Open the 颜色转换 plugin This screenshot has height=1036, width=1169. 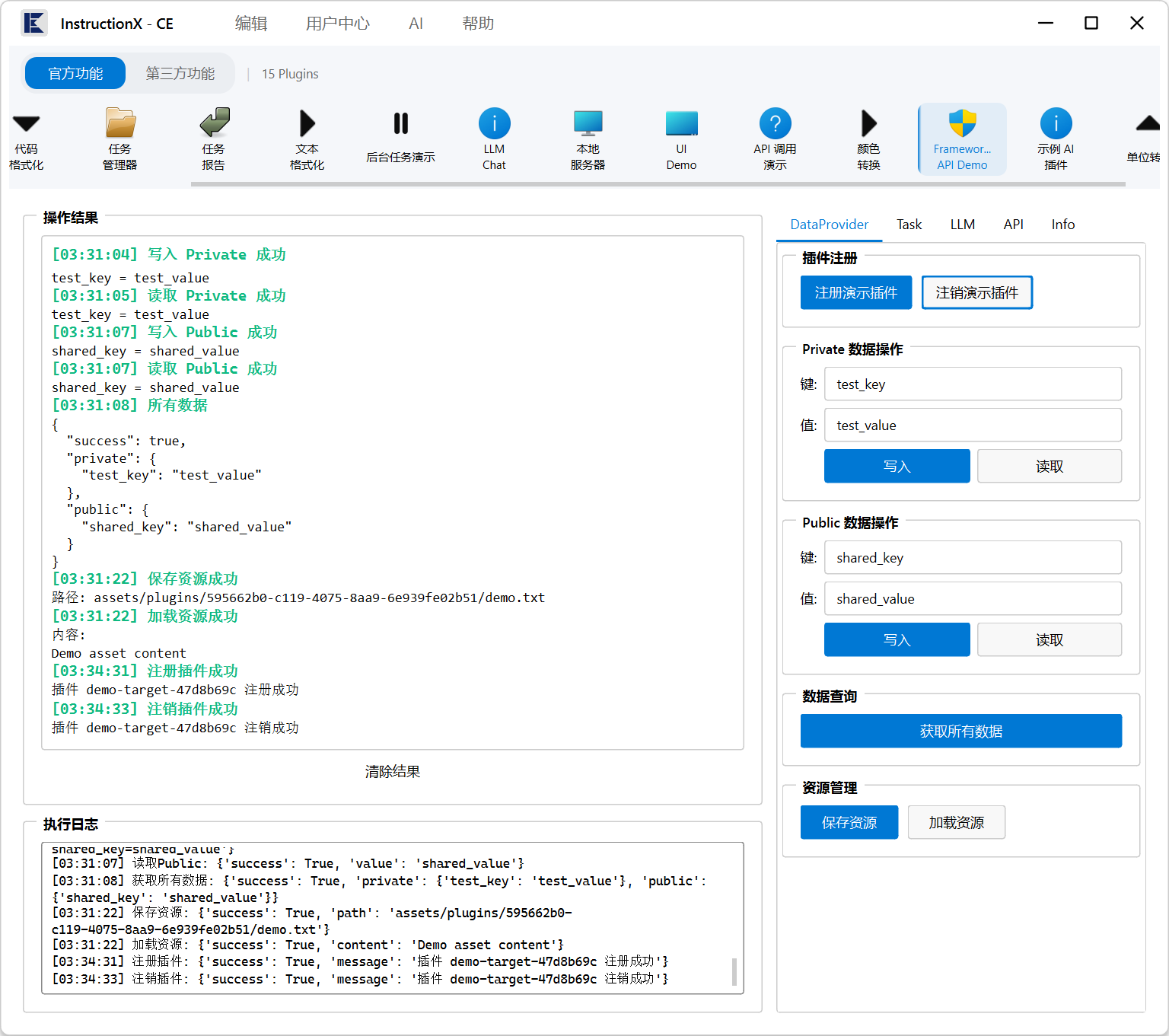click(869, 140)
